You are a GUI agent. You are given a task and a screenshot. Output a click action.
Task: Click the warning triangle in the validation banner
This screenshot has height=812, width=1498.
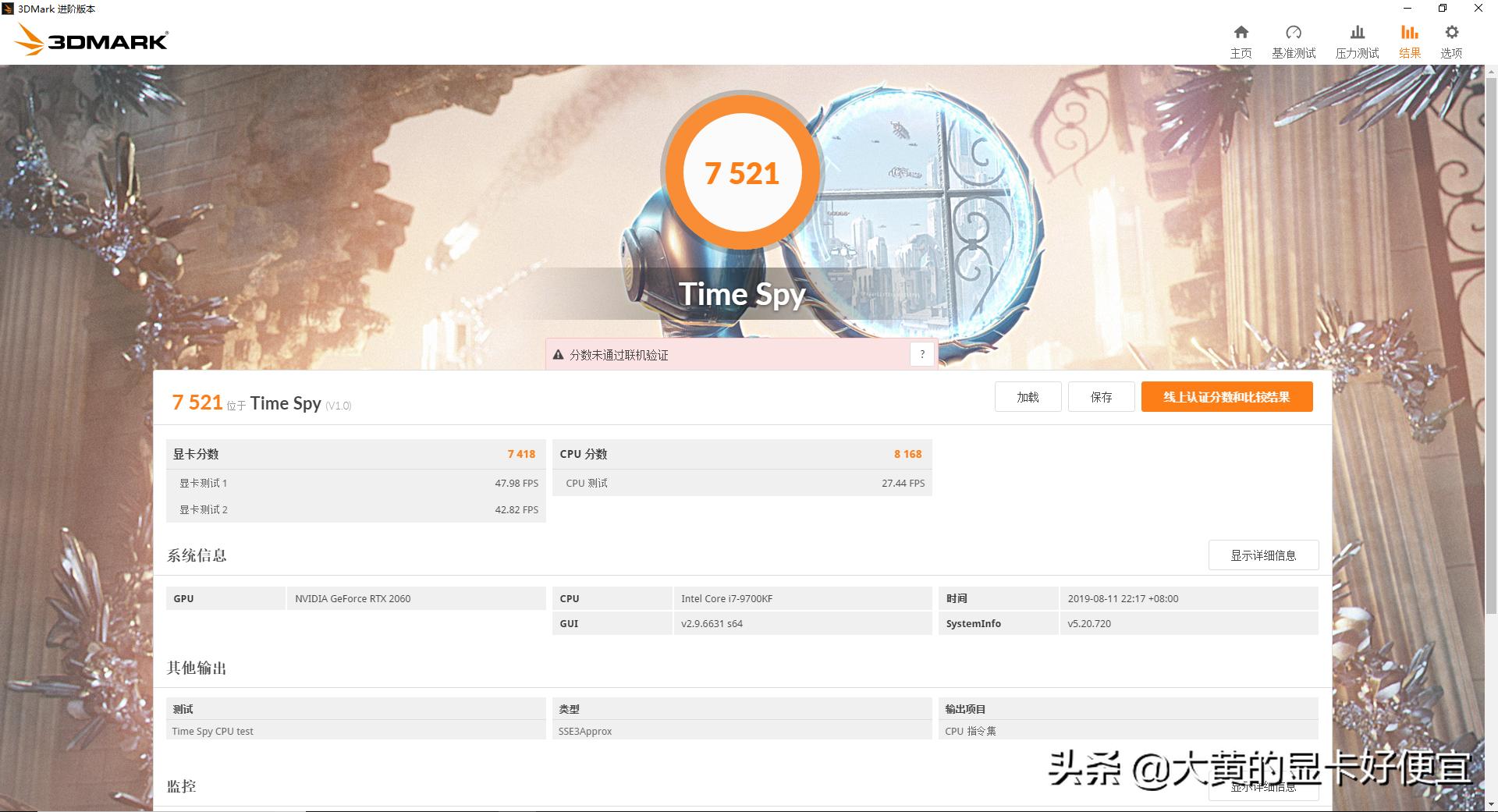point(558,354)
